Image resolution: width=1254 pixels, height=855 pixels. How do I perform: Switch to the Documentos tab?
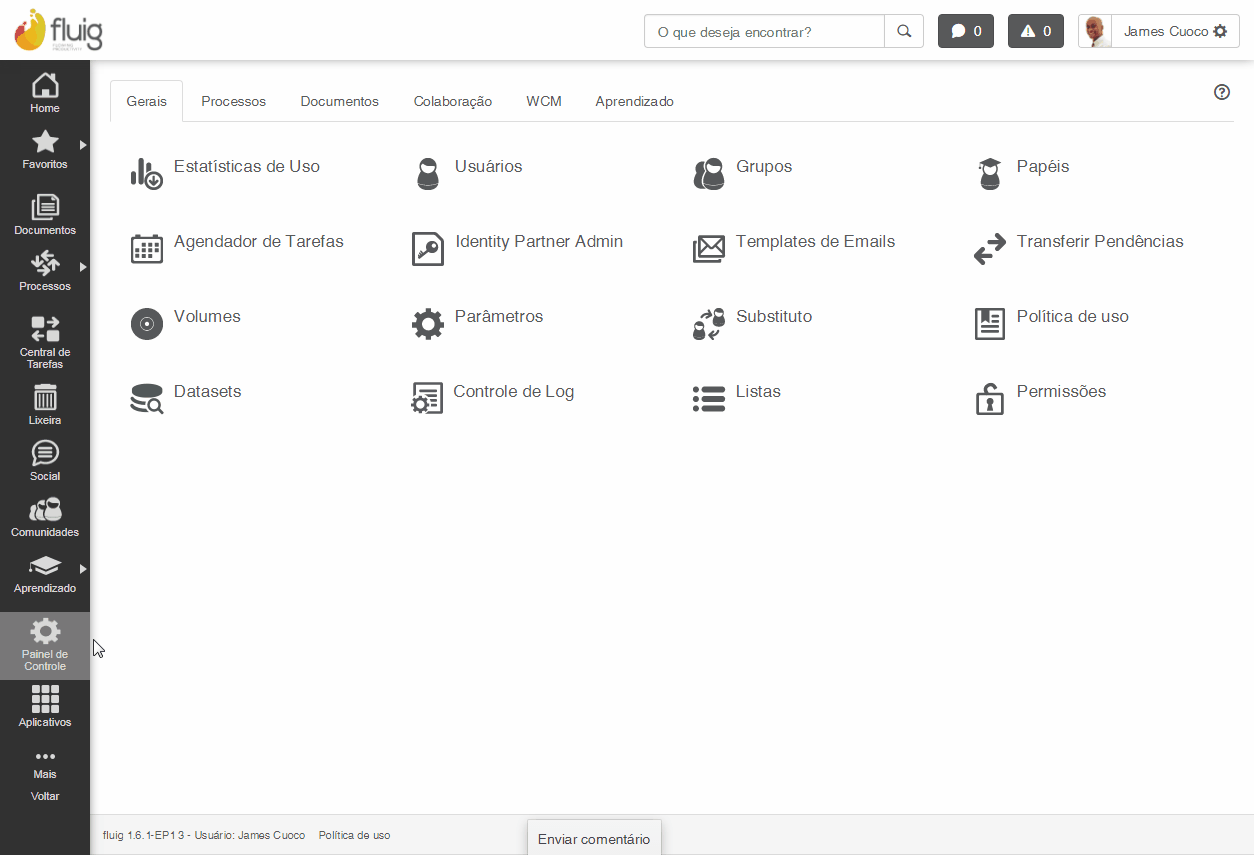[x=340, y=101]
